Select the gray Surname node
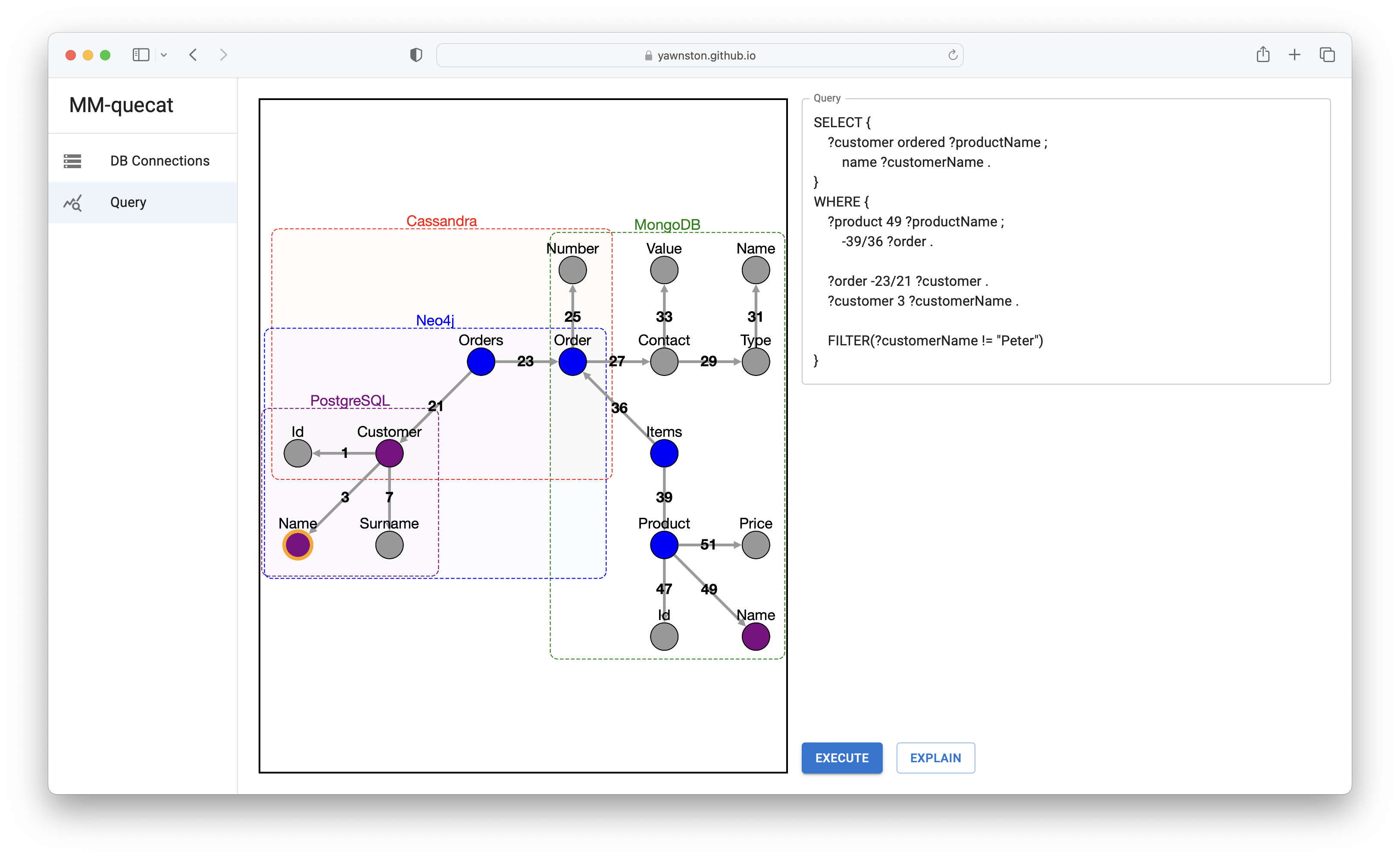The image size is (1400, 858). (389, 545)
